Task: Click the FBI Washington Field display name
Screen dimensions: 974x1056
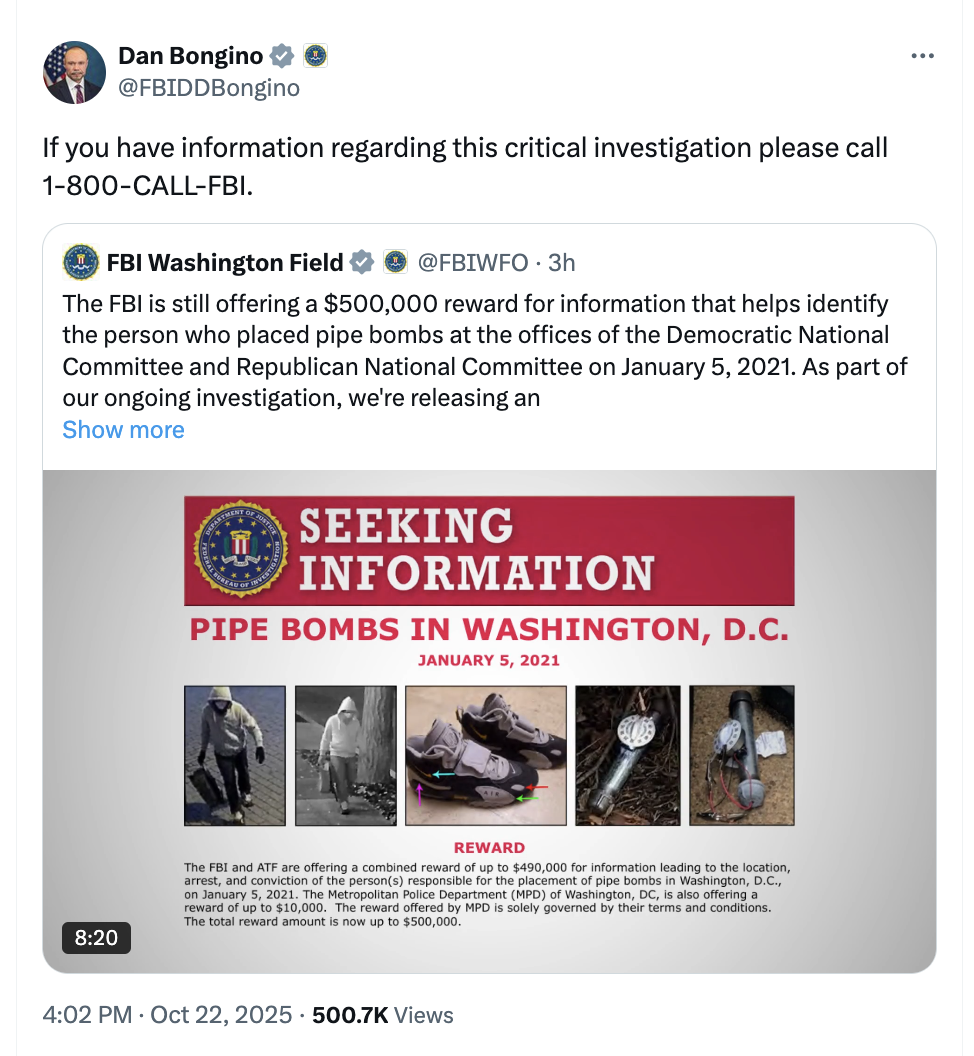Action: pyautogui.click(x=225, y=263)
